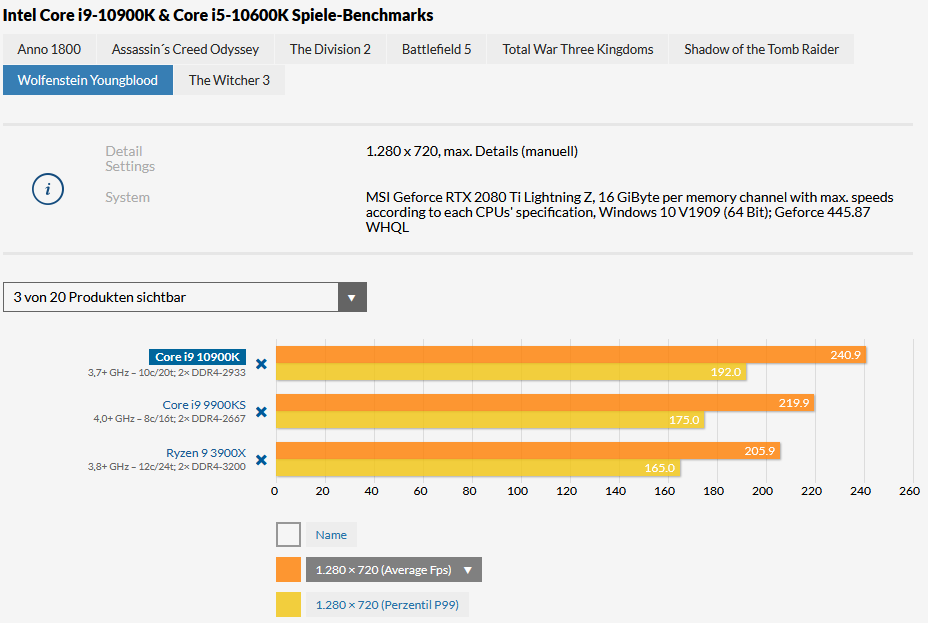932x623 pixels.
Task: Click the 'System' label
Action: point(127,197)
